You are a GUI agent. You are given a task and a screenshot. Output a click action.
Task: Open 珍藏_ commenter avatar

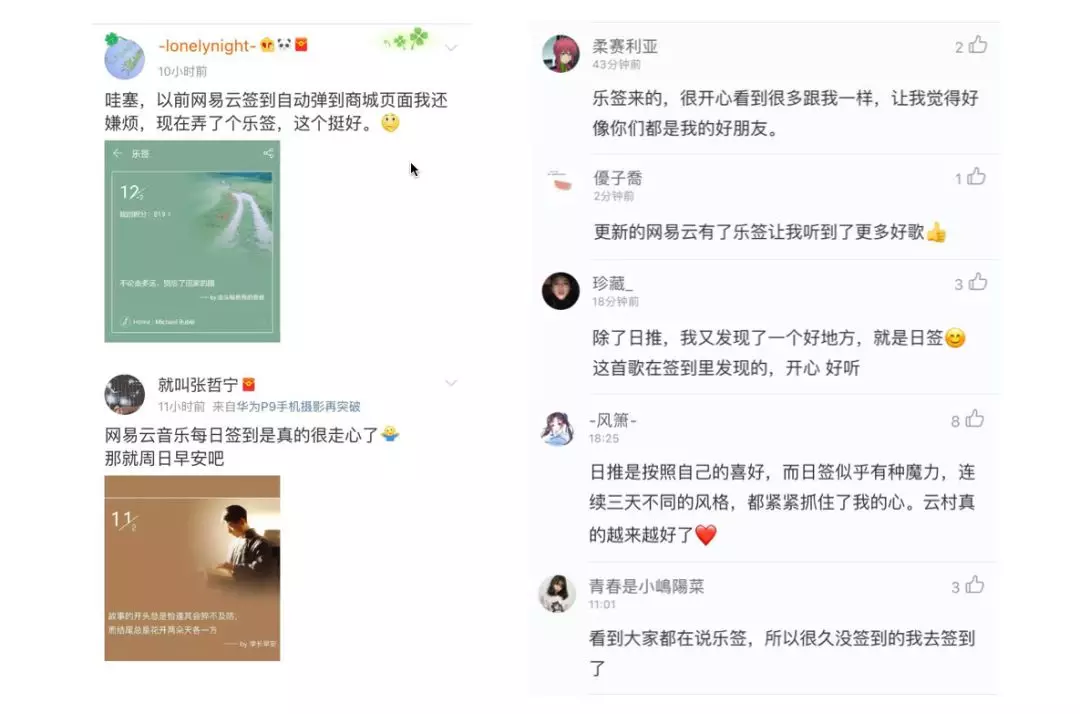coord(561,290)
